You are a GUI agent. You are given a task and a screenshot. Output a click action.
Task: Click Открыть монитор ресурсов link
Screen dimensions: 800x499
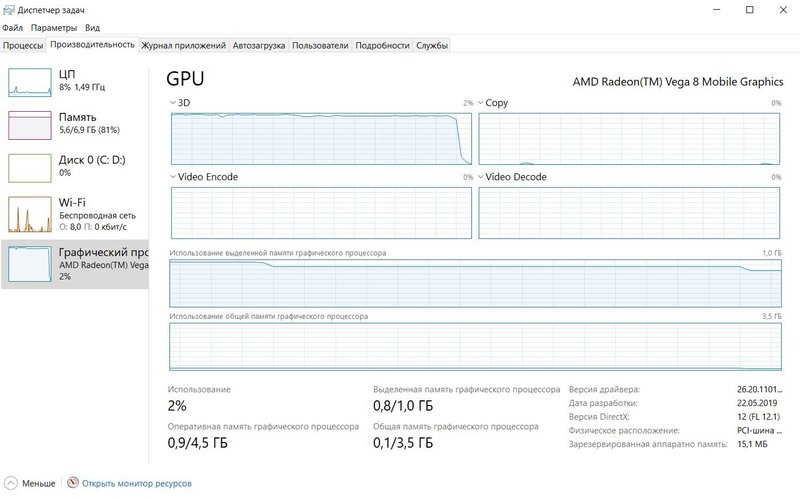137,483
